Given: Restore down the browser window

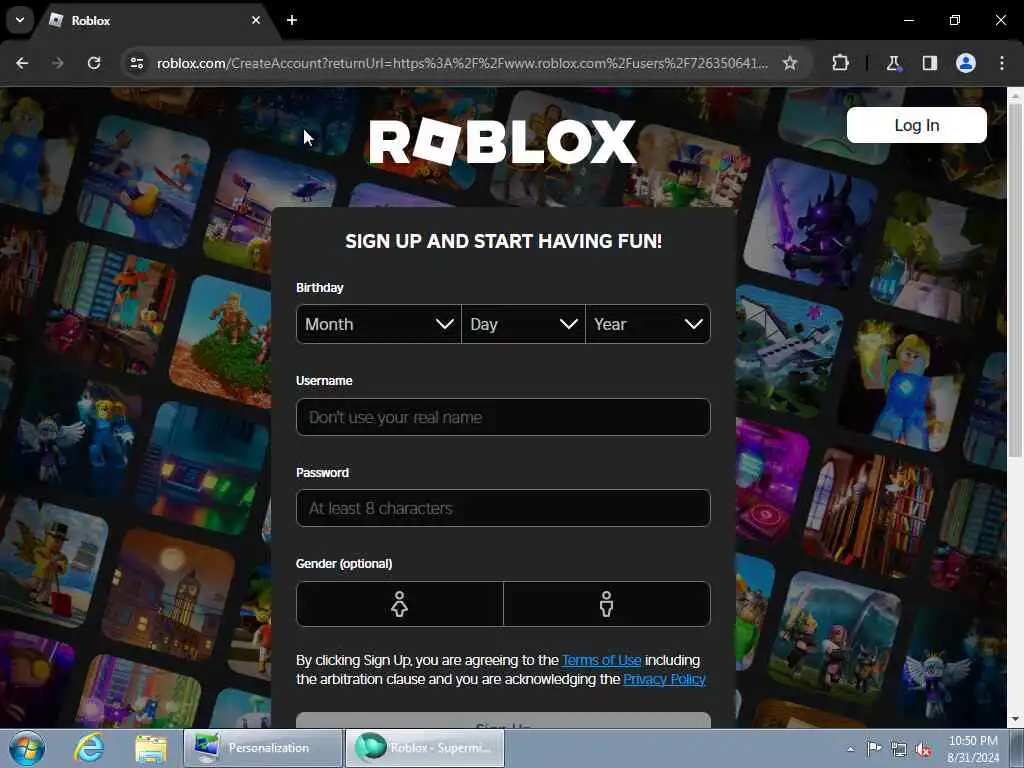Looking at the screenshot, I should (x=955, y=20).
